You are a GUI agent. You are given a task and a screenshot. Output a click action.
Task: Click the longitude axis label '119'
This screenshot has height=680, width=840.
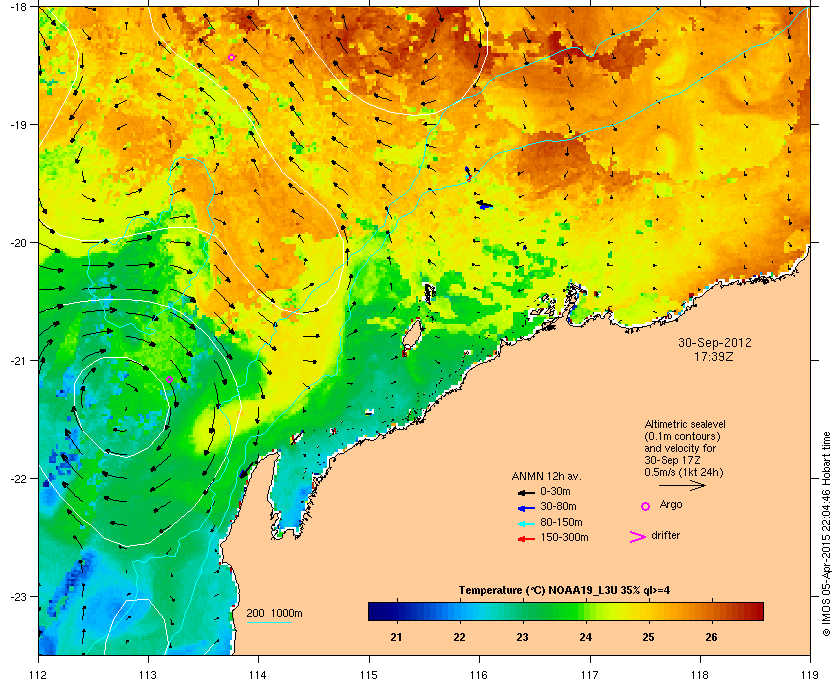coord(810,674)
